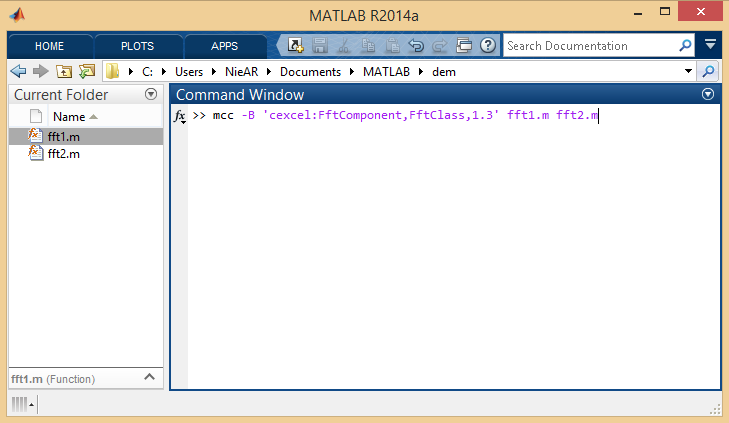Select C: in the address path
The width and height of the screenshot is (729, 423).
[x=147, y=72]
